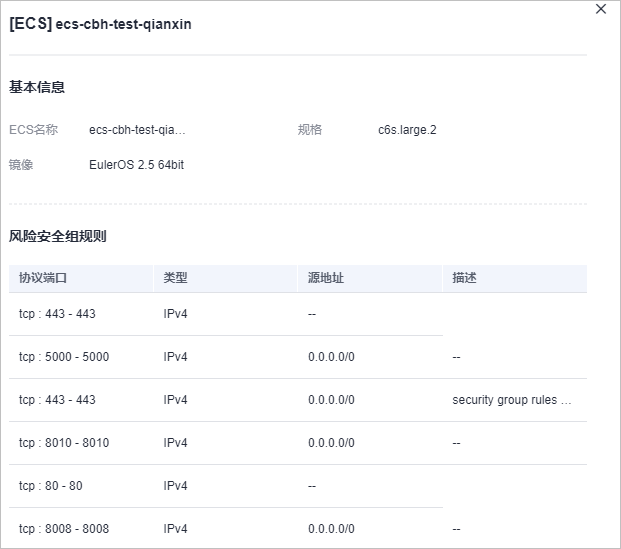Select the tcp : 5000 - 5000 rule
This screenshot has width=621, height=549.
click(x=64, y=357)
